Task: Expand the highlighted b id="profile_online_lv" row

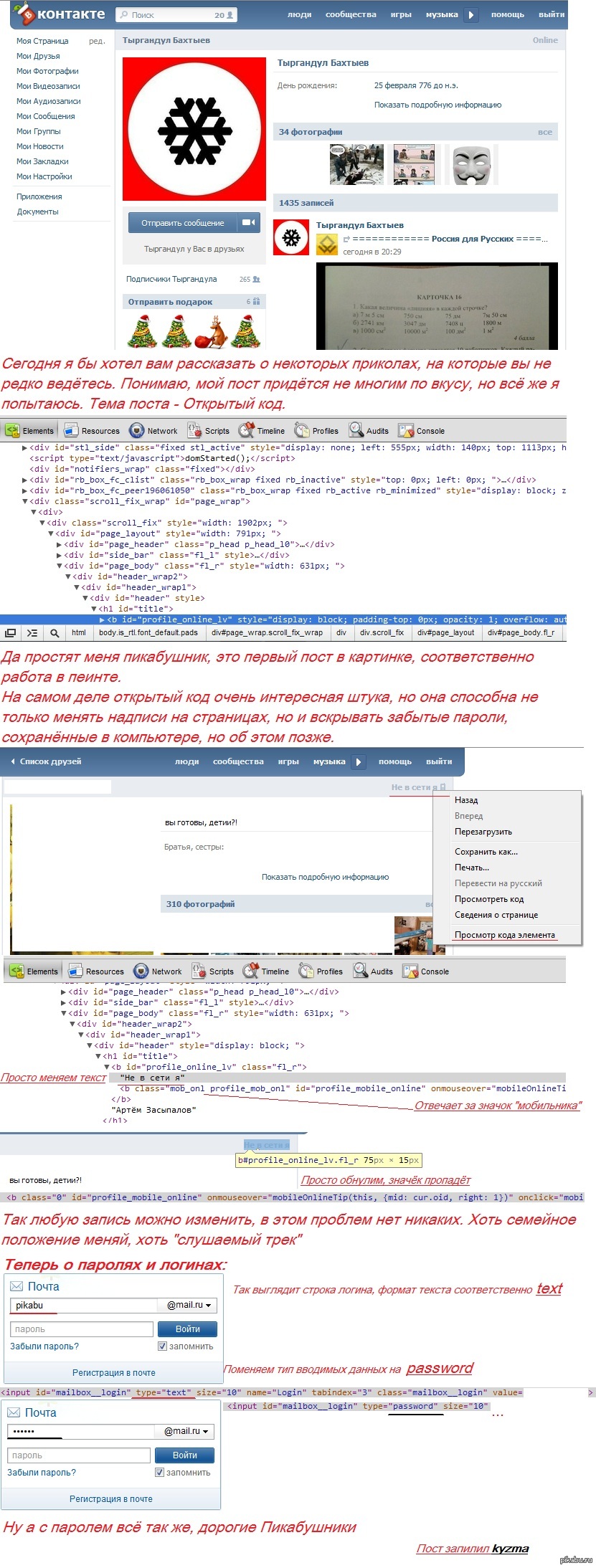Action: (x=103, y=620)
